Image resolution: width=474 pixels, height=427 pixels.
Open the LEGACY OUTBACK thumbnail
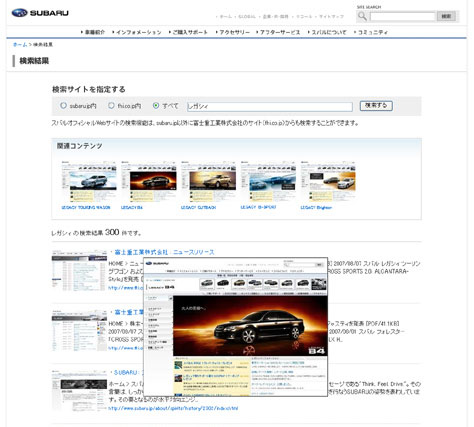pyautogui.click(x=208, y=181)
